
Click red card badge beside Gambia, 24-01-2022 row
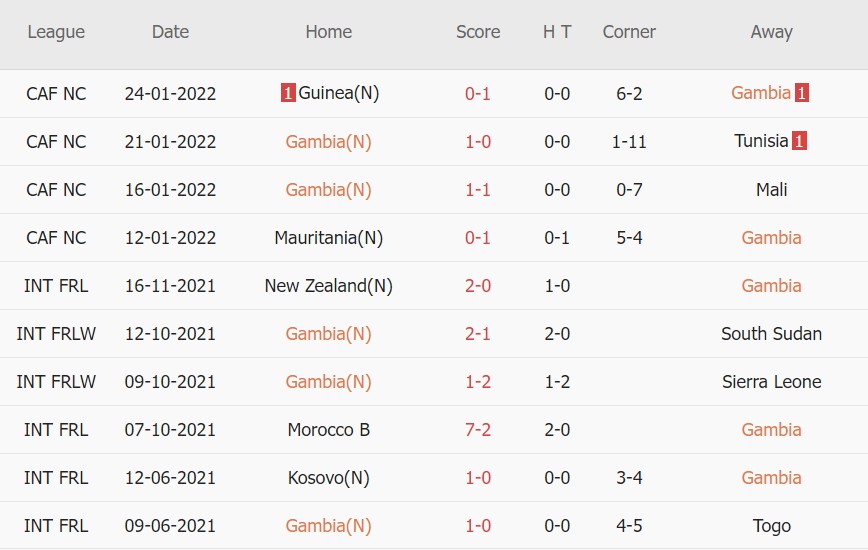click(x=801, y=94)
